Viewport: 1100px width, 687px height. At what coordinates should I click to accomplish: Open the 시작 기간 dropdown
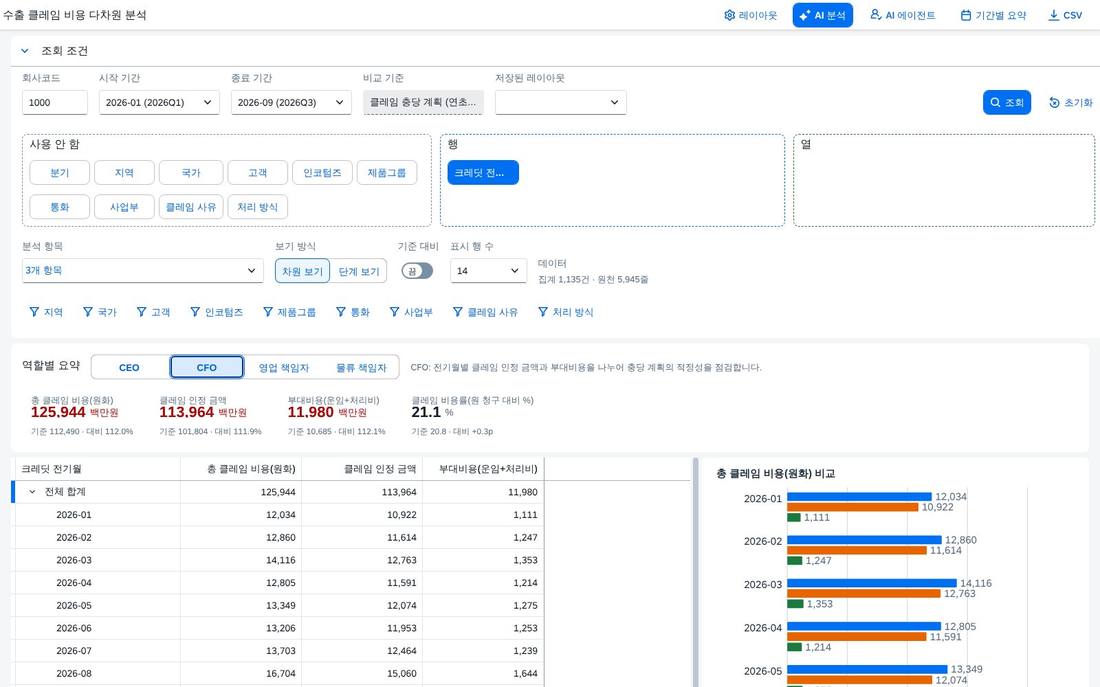(159, 102)
